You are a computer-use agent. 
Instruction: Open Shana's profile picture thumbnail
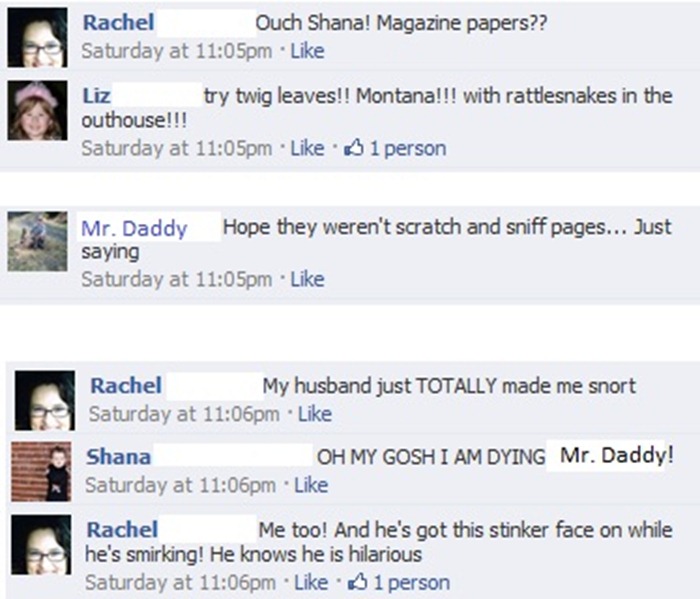point(41,471)
